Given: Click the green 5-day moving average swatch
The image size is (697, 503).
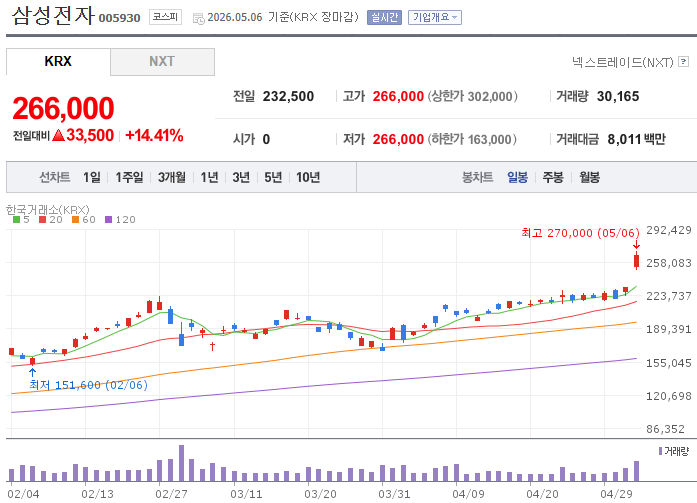Looking at the screenshot, I should tap(16, 220).
